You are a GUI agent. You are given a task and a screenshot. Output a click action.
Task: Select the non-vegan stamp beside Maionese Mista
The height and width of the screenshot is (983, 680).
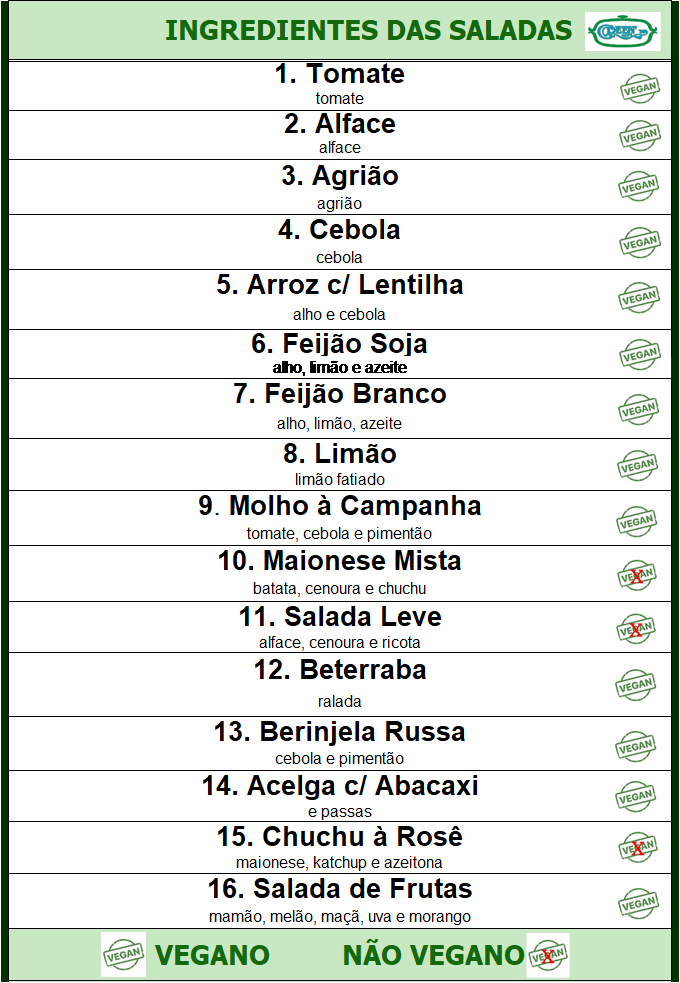pyautogui.click(x=636, y=575)
